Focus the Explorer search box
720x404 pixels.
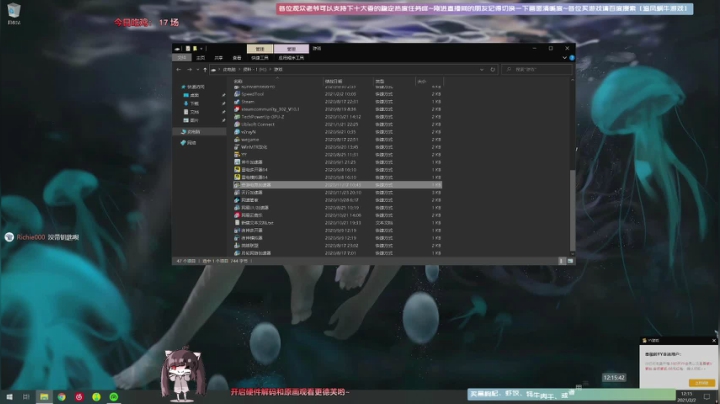537,69
